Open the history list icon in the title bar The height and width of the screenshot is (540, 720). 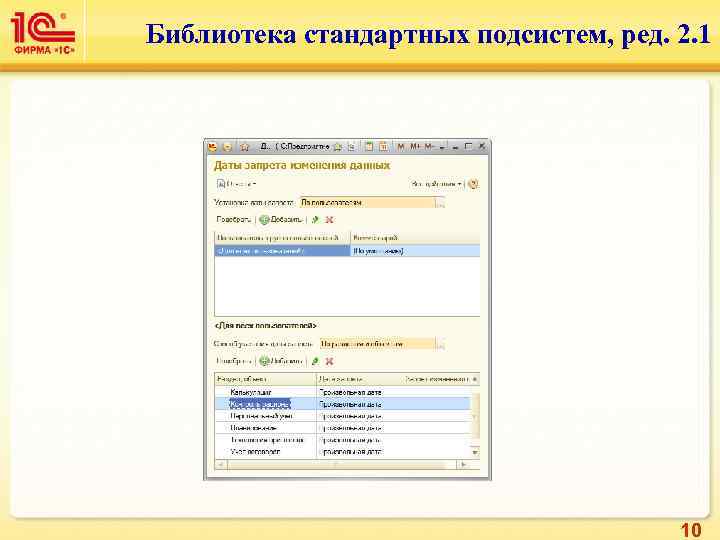point(351,147)
